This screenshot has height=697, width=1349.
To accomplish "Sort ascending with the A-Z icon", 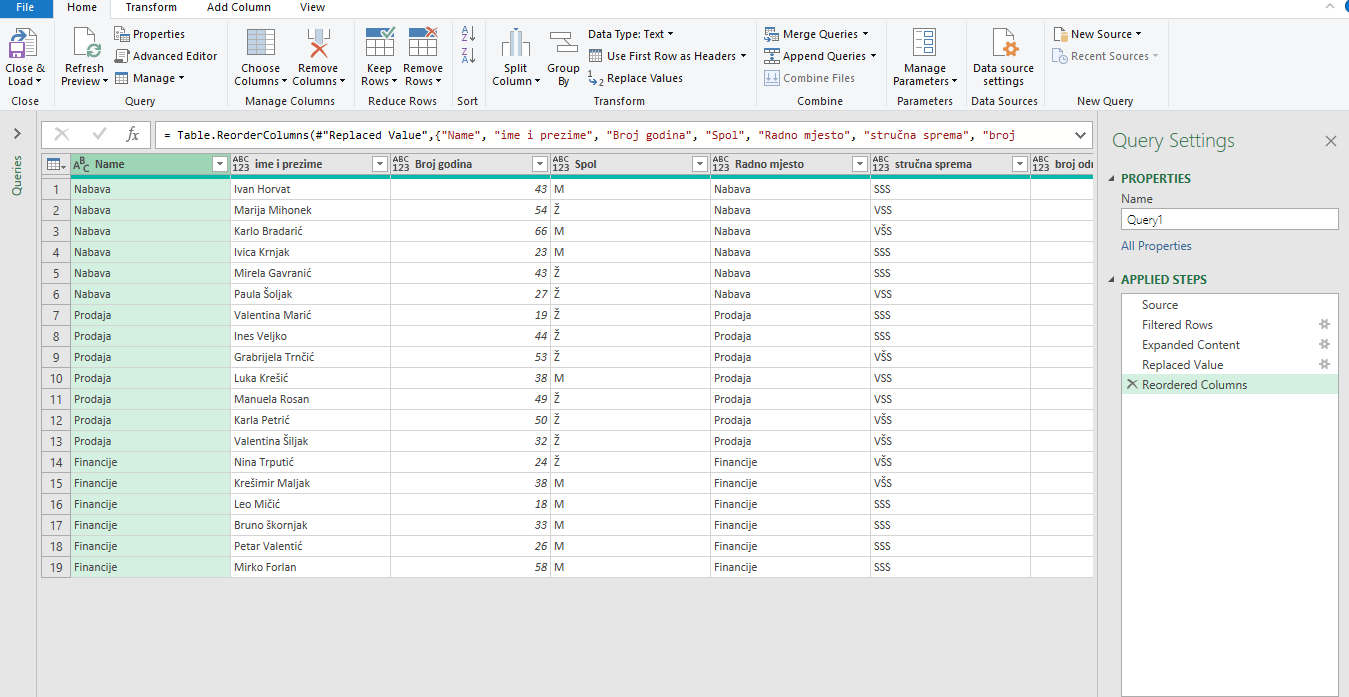I will 468,34.
